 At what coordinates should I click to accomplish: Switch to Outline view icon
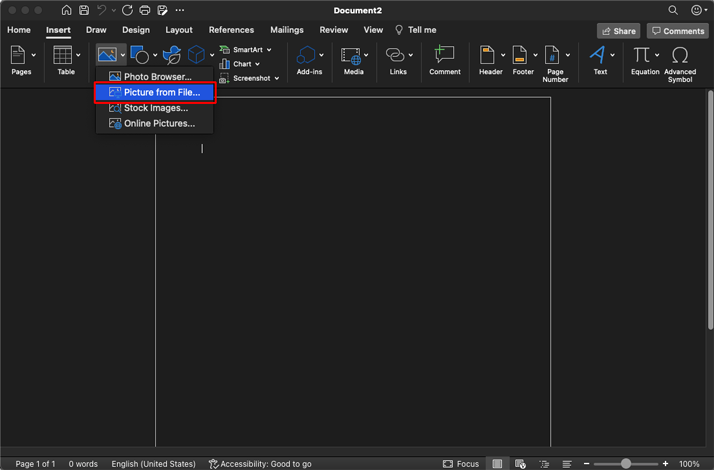(544, 464)
